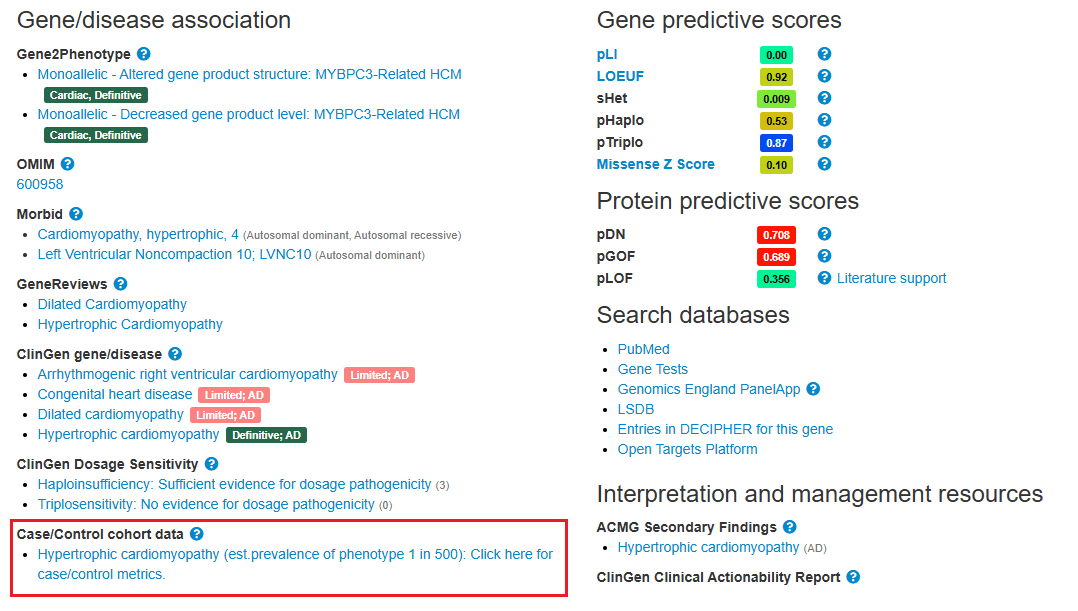
Task: Click the Missense Z Score label link
Action: [x=655, y=164]
